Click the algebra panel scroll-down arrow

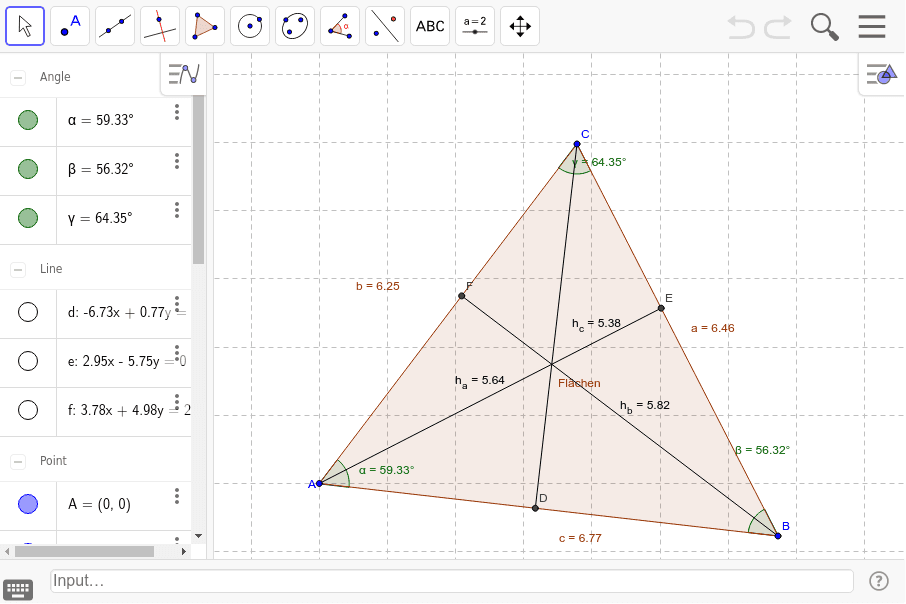click(198, 536)
